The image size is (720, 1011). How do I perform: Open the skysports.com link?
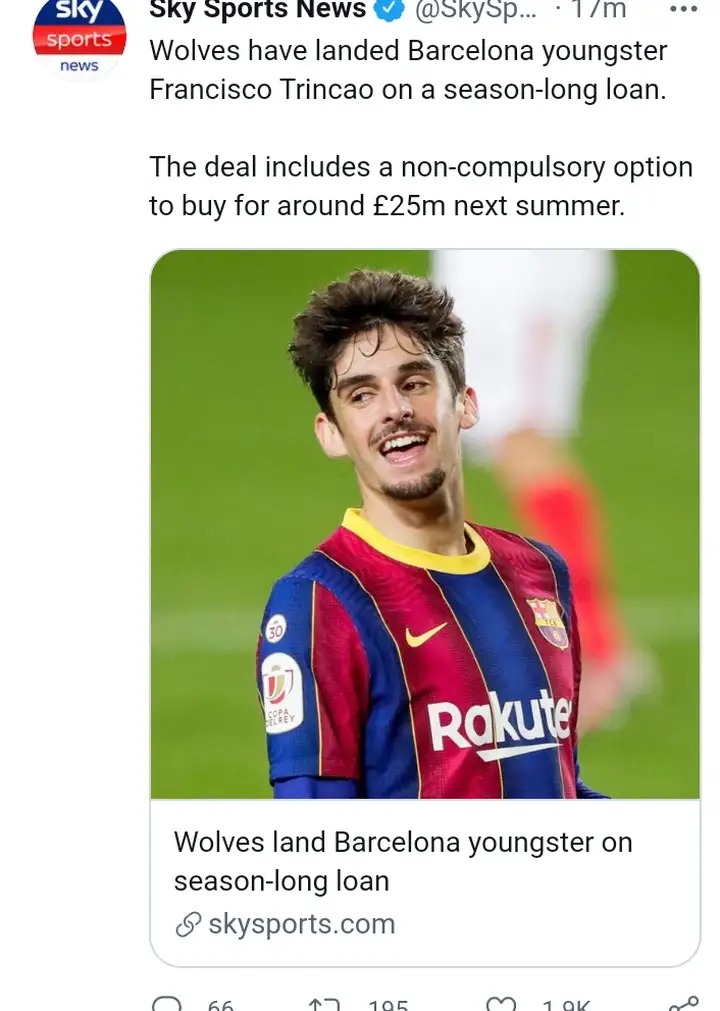click(302, 924)
